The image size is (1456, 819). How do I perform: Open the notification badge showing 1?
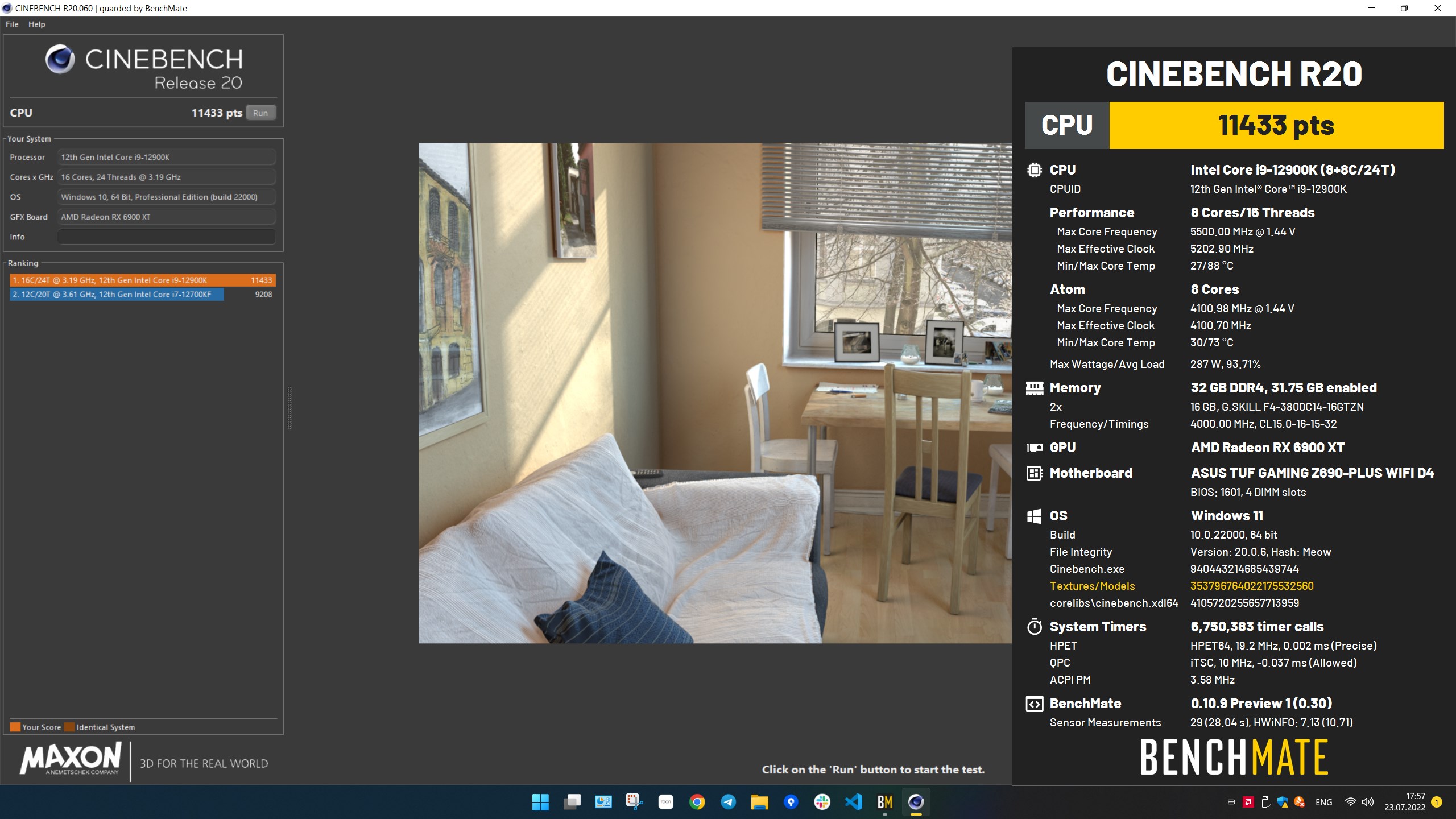click(1437, 802)
